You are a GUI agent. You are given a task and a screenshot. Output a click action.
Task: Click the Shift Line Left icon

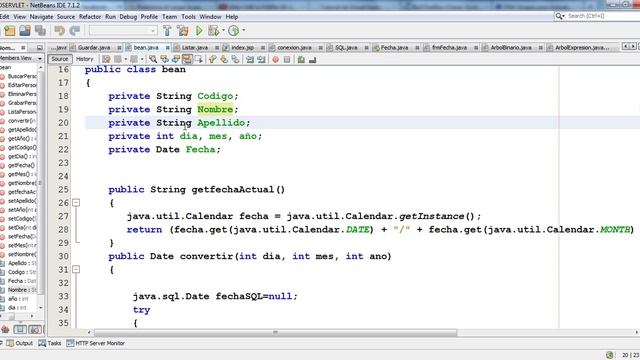point(250,60)
